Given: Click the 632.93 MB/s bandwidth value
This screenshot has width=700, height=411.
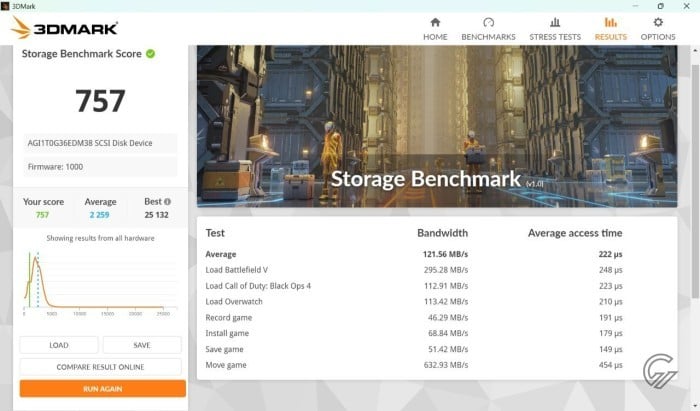Looking at the screenshot, I should tap(446, 365).
